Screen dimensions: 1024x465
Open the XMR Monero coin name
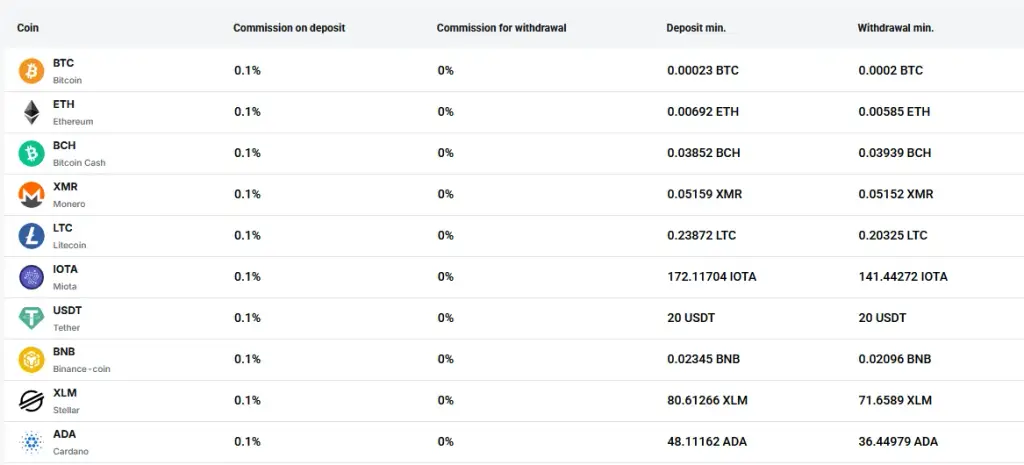[x=69, y=195]
